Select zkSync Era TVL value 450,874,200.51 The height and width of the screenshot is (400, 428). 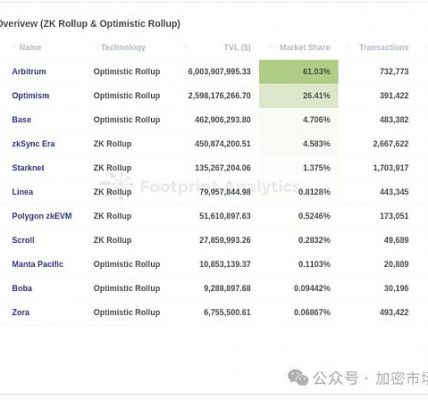point(223,144)
